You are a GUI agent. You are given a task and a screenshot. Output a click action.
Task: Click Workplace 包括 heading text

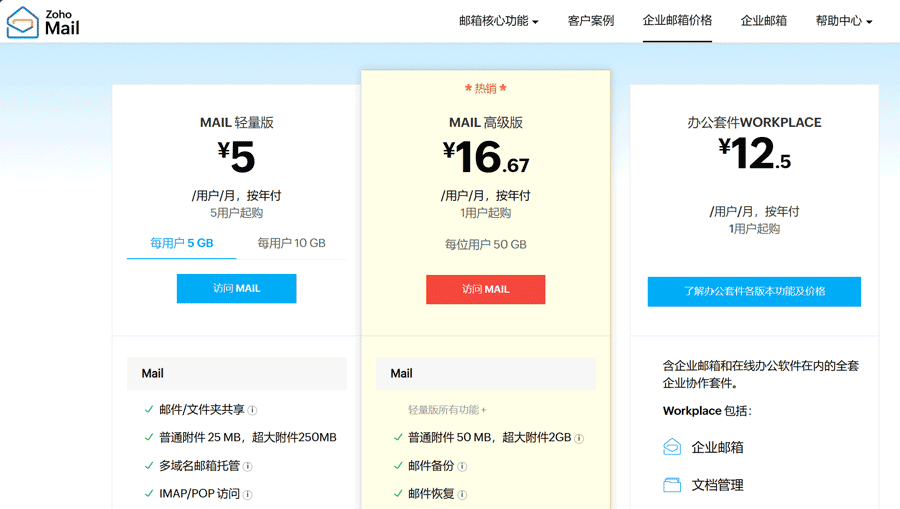[x=707, y=411]
